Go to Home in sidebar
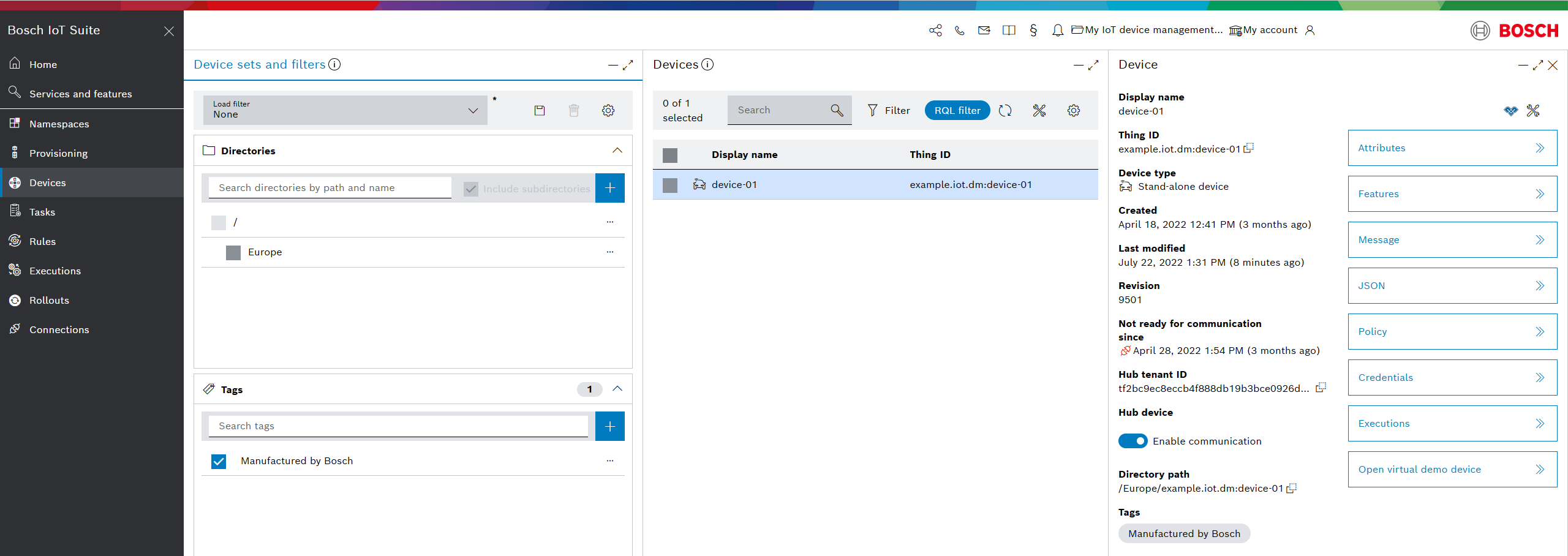Image resolution: width=1568 pixels, height=556 pixels. click(x=92, y=64)
